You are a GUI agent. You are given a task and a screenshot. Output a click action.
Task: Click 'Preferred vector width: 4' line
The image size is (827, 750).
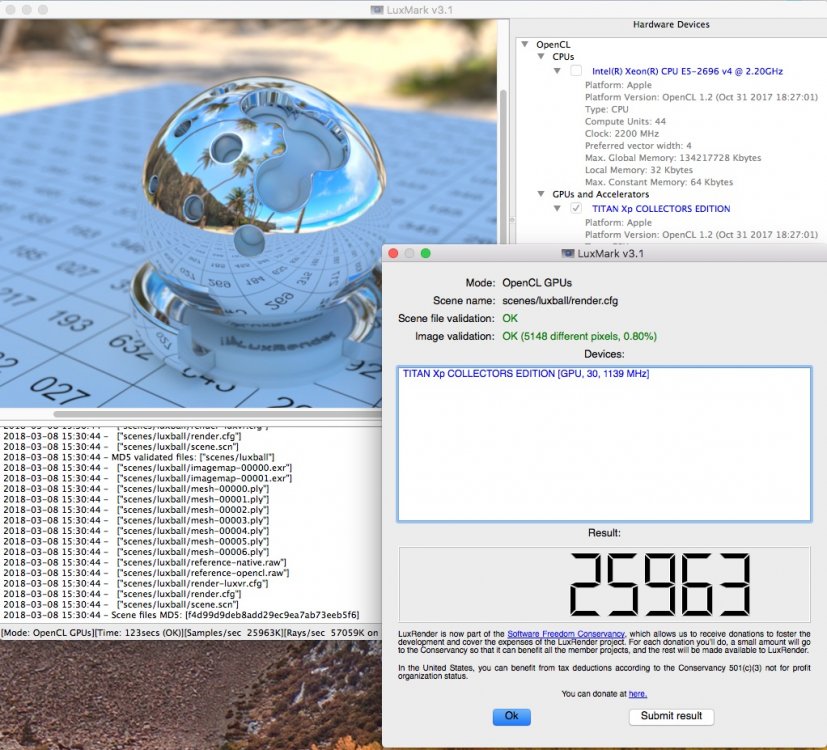coord(638,146)
